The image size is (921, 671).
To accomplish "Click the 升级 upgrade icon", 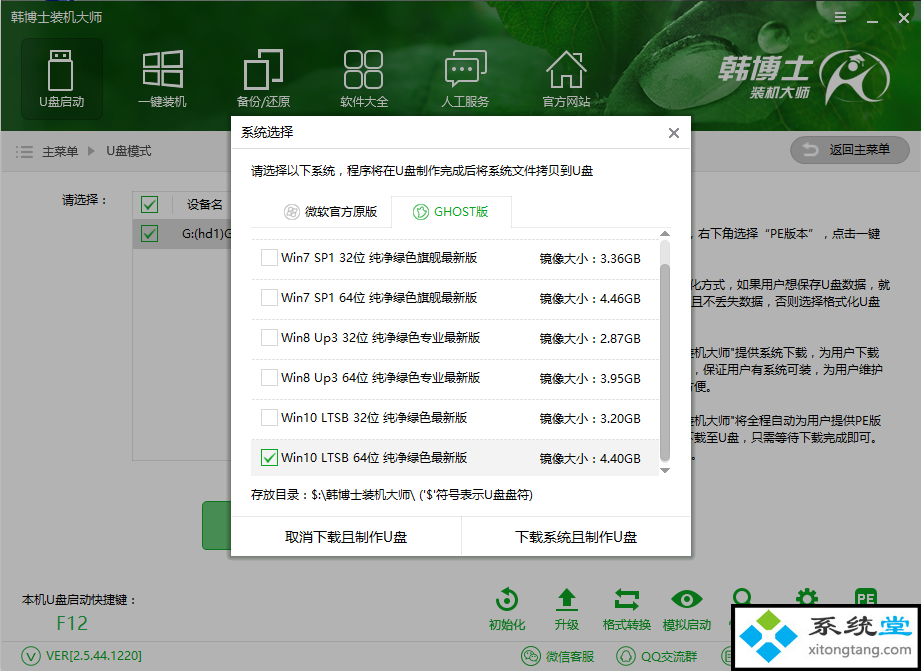I will (567, 608).
